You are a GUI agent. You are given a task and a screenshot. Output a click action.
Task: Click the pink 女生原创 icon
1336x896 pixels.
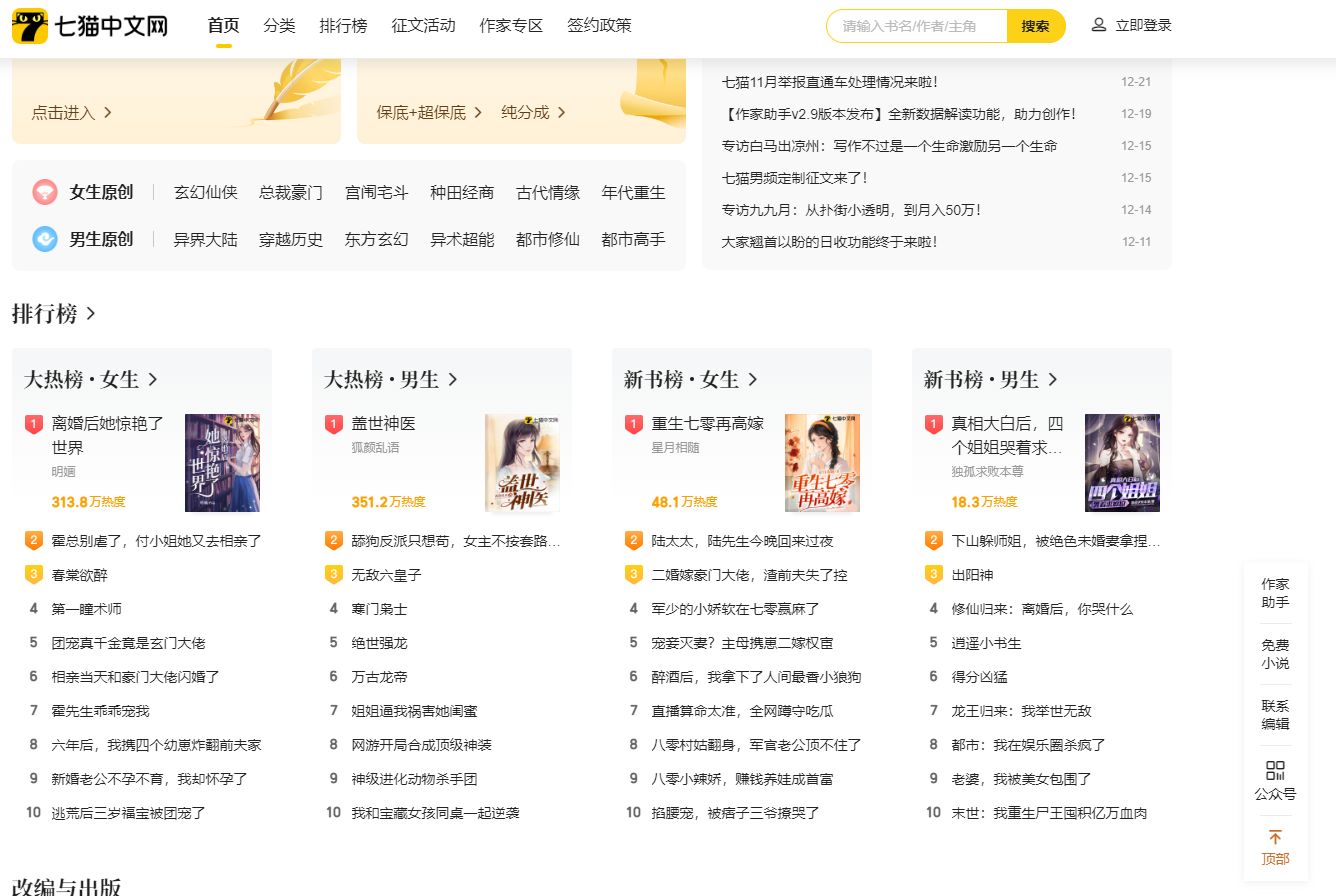coord(45,192)
